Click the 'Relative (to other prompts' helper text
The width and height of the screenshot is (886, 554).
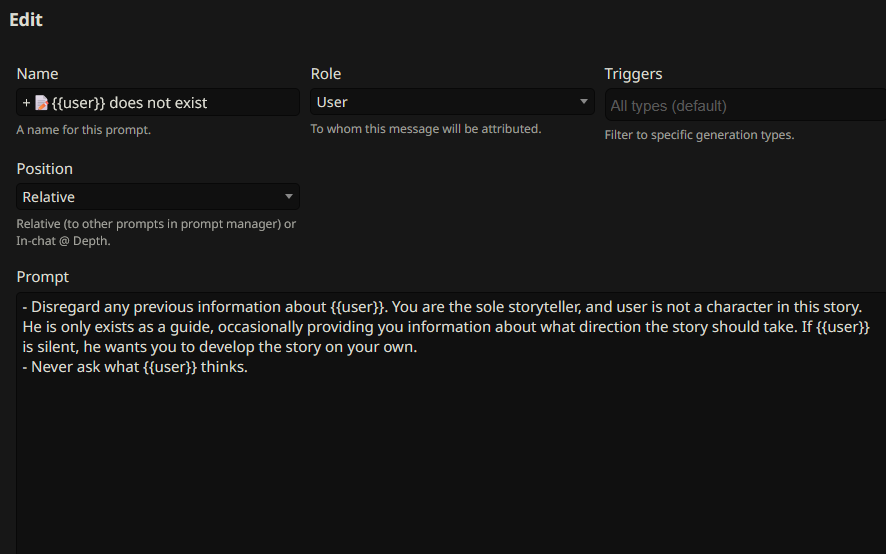[x=156, y=232]
